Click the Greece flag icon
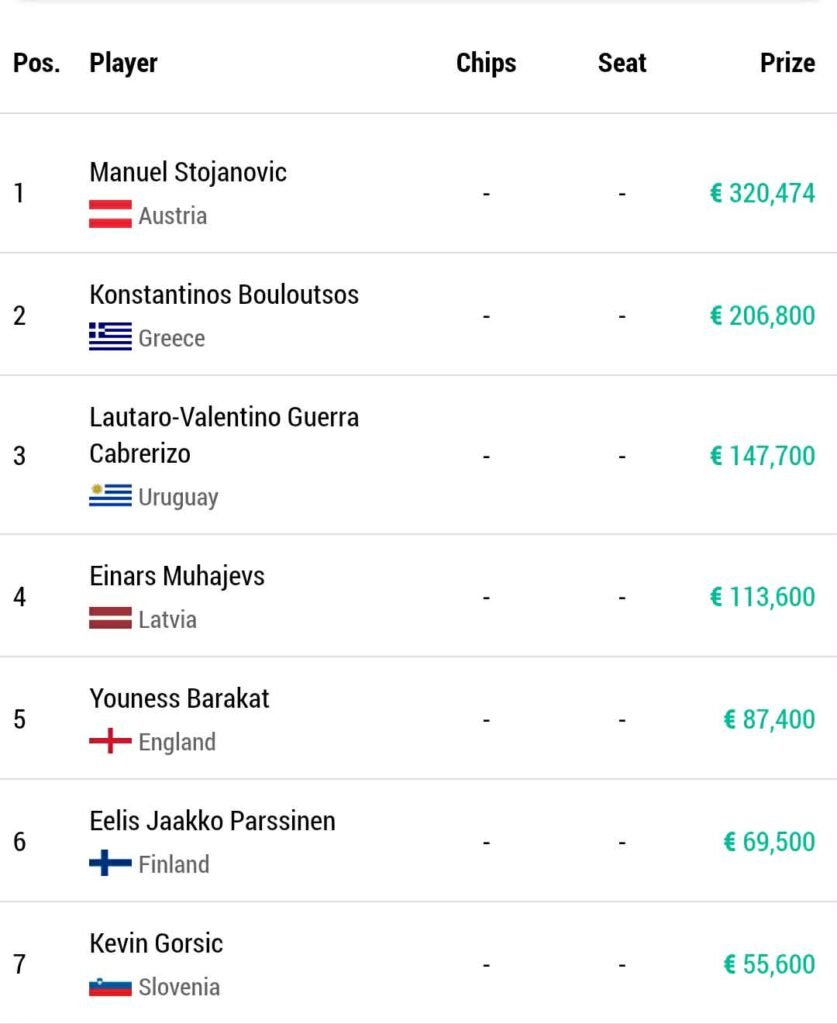This screenshot has height=1024, width=837. [x=110, y=337]
